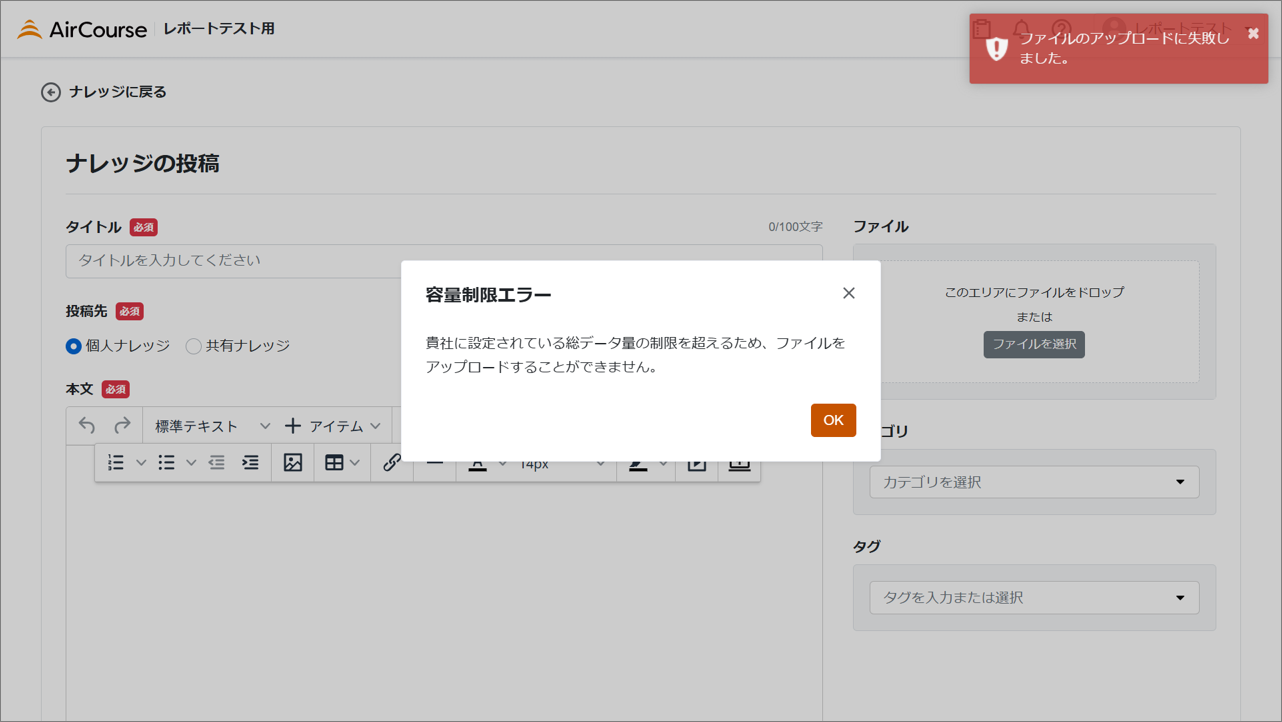Open the アイテム insert menu
The width and height of the screenshot is (1282, 722).
tap(333, 426)
